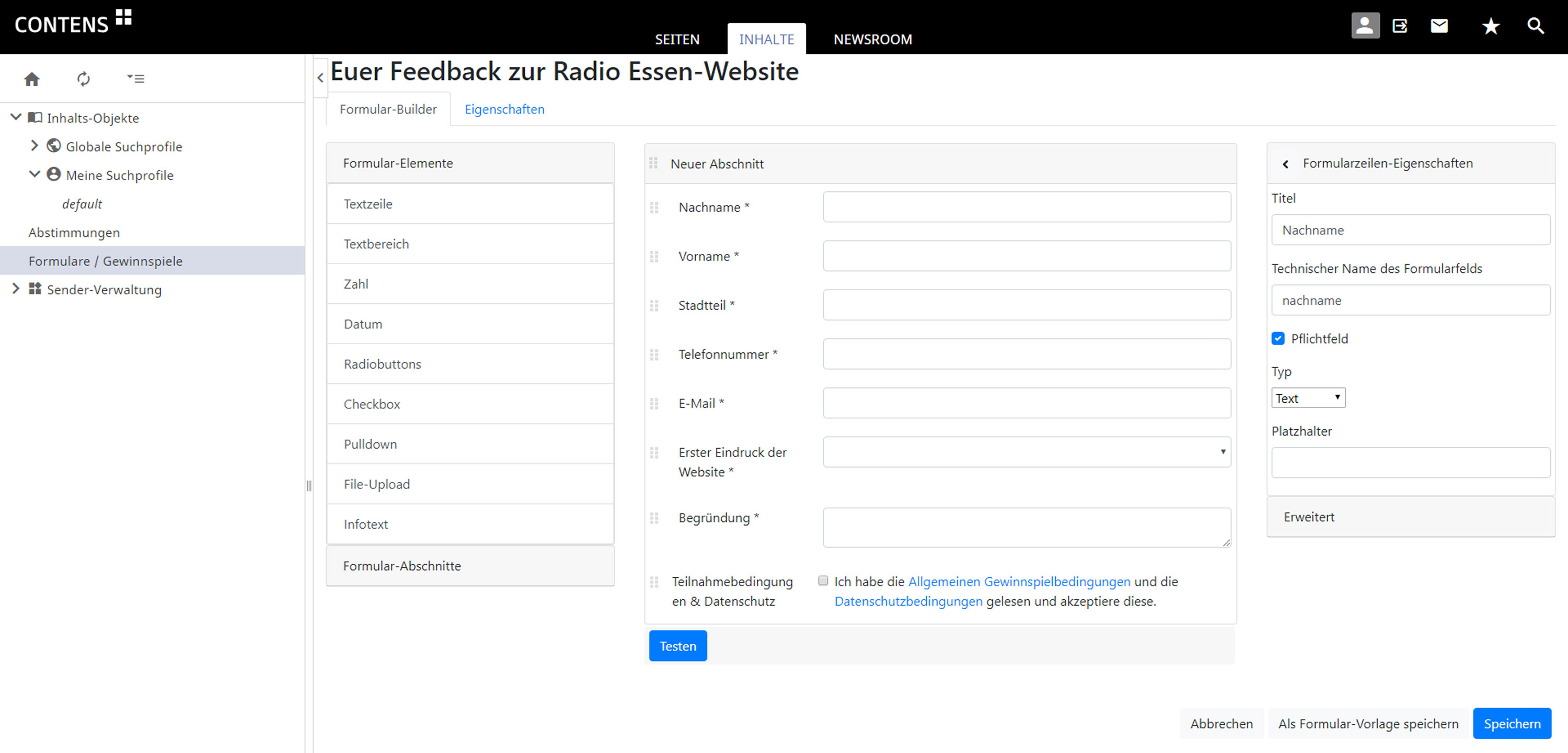This screenshot has width=1568, height=753.
Task: Switch to the Eigenschaften tab
Action: click(504, 109)
